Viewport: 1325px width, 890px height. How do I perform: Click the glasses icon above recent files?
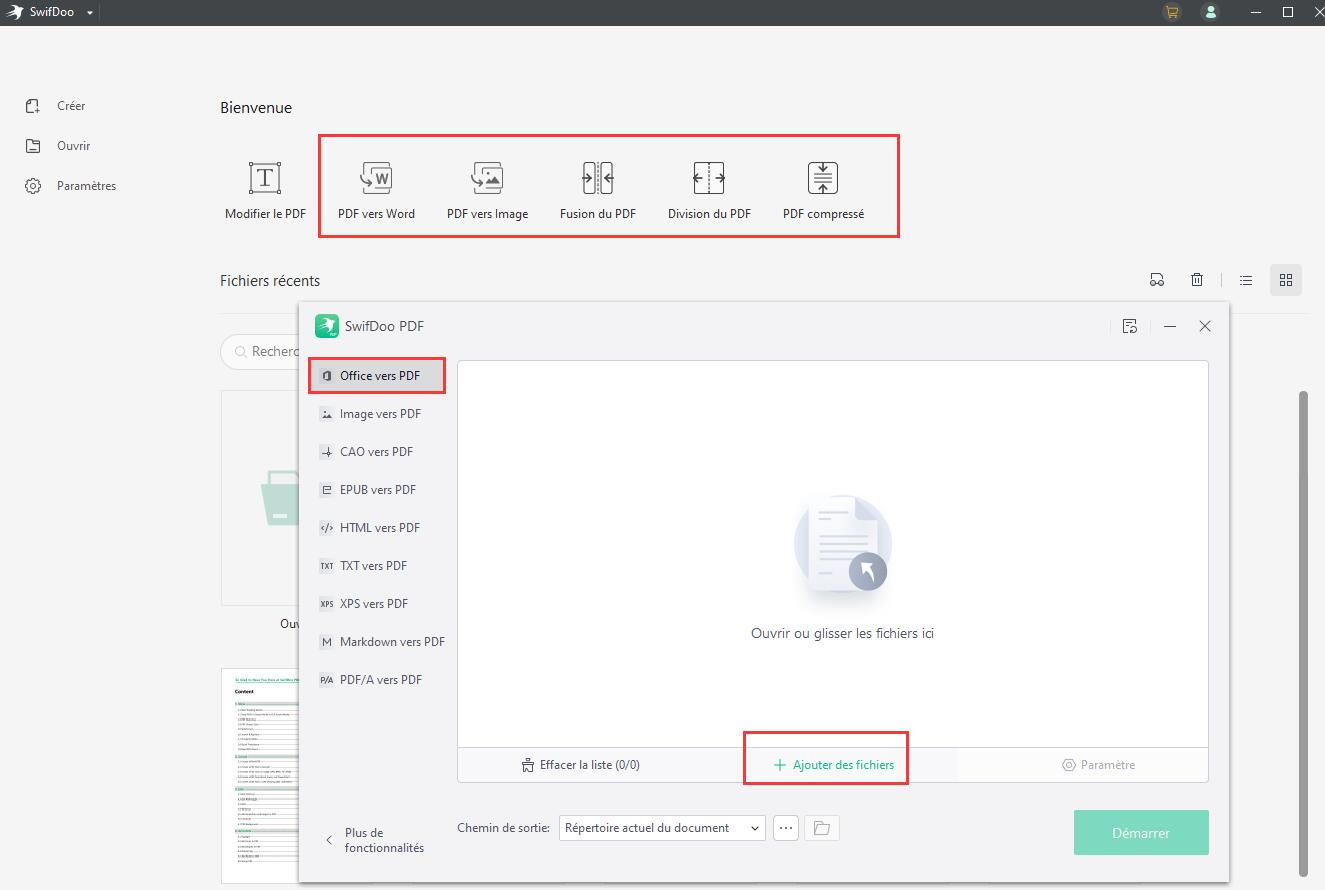pyautogui.click(x=1157, y=280)
